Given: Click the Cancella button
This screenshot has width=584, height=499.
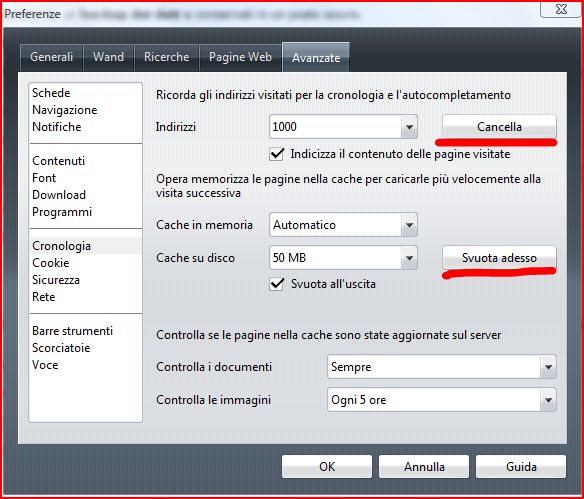Looking at the screenshot, I should [x=499, y=127].
